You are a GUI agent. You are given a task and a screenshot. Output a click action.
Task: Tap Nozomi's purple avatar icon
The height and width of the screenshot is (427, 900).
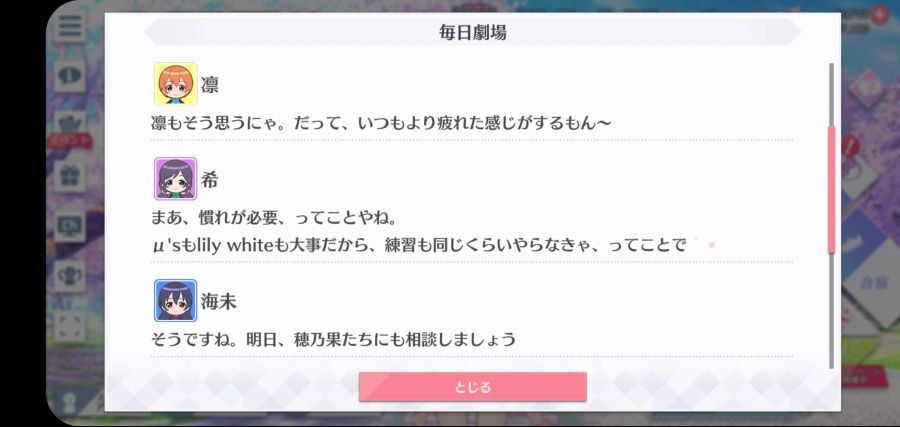176,178
